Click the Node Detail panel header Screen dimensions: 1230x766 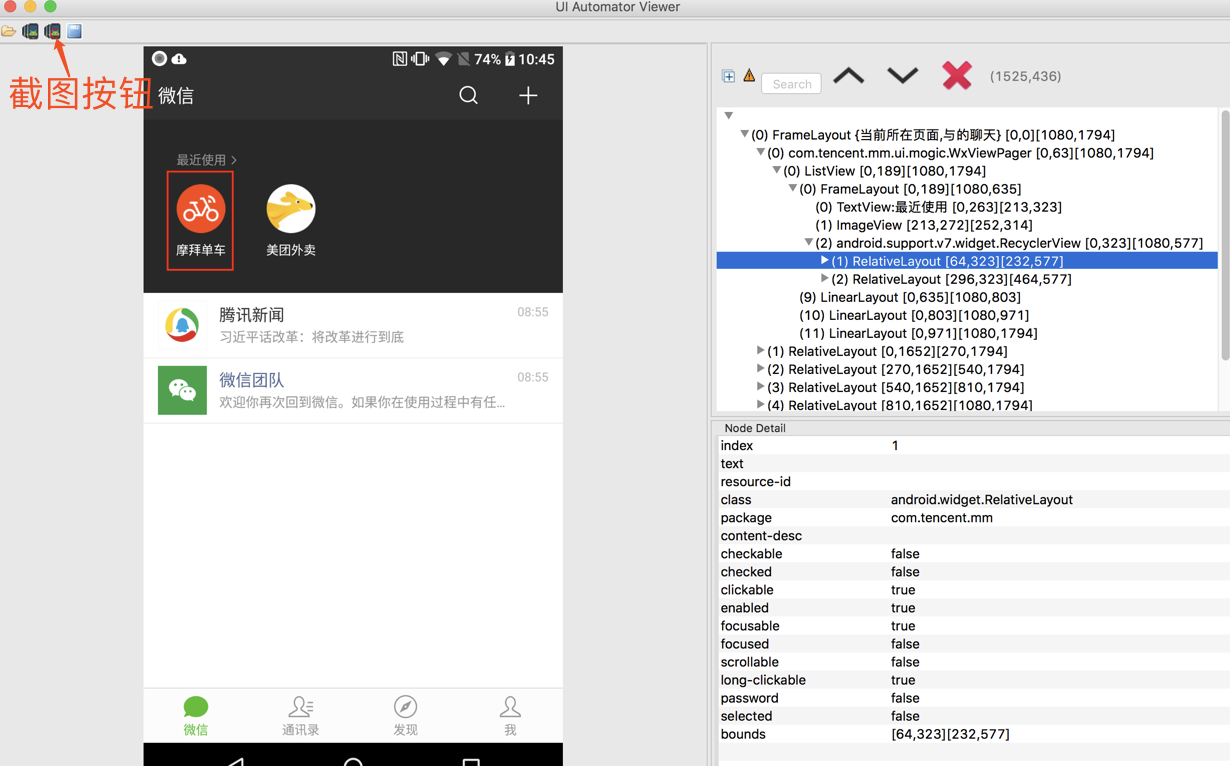[755, 428]
